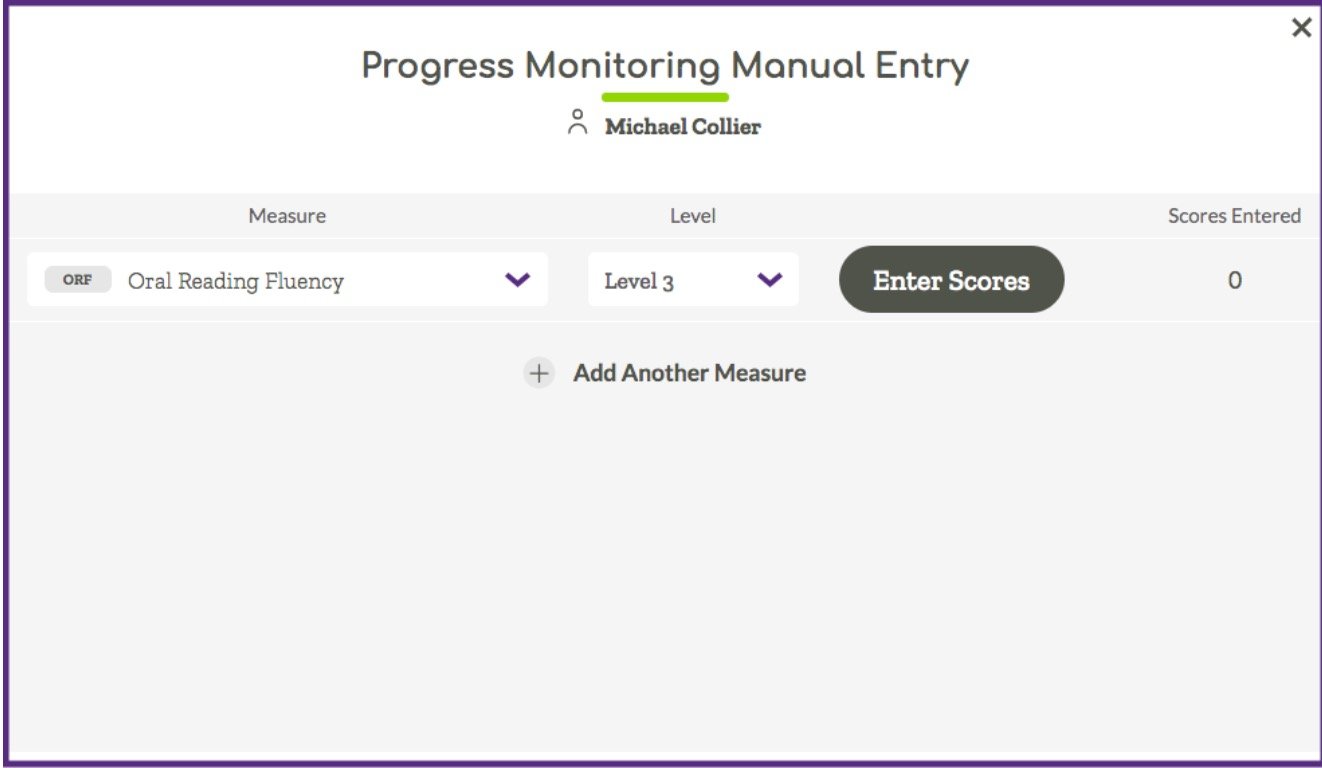Click the student profile icon above the measure table

[x=578, y=125]
